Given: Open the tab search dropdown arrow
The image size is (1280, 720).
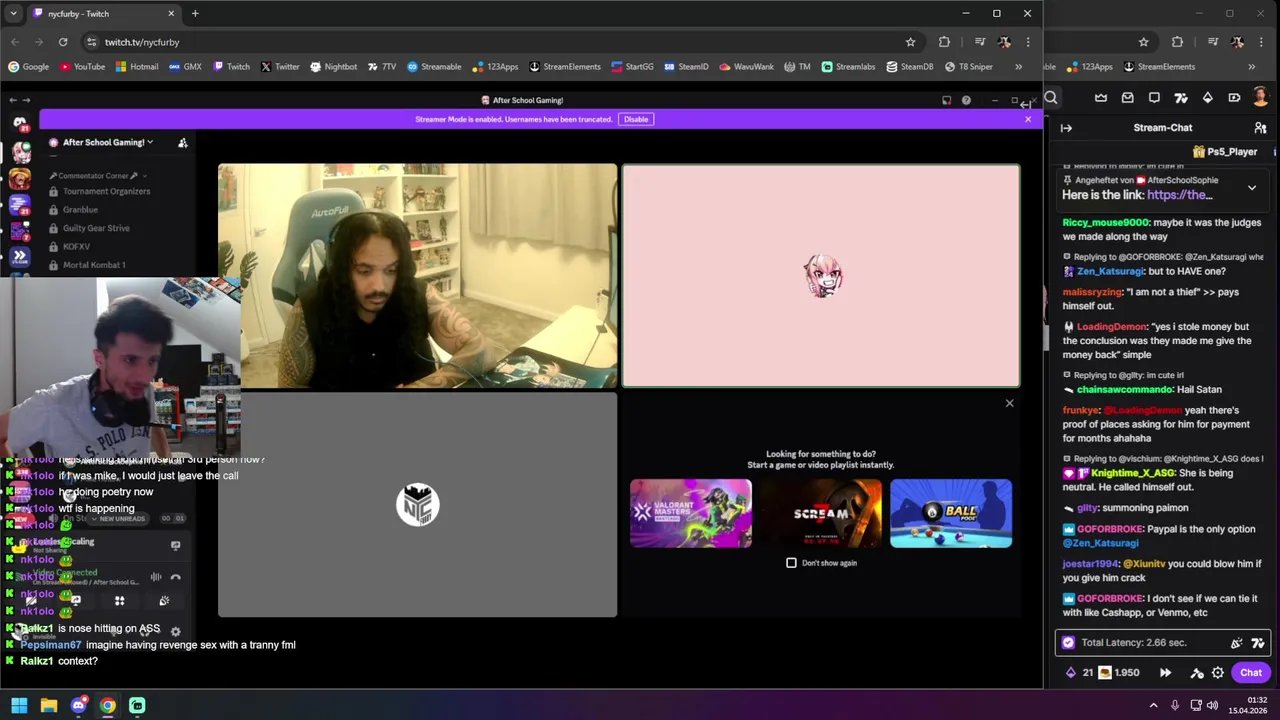Looking at the screenshot, I should pos(13,14).
